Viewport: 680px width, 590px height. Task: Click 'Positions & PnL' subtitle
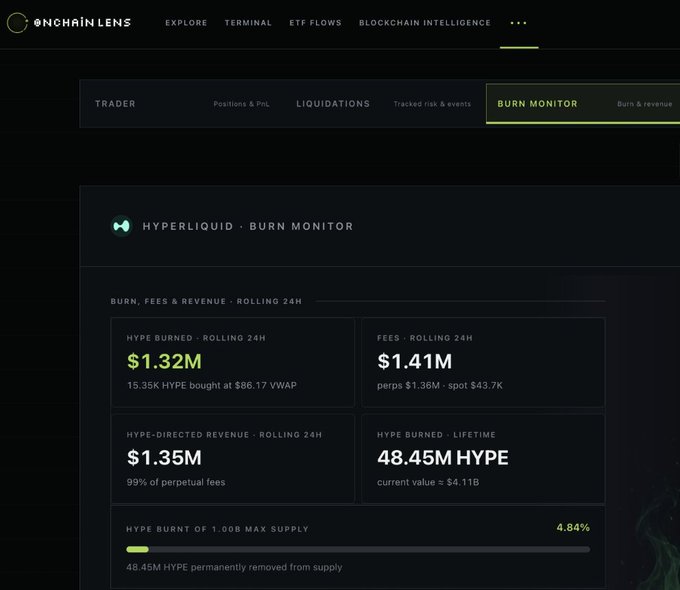(241, 104)
